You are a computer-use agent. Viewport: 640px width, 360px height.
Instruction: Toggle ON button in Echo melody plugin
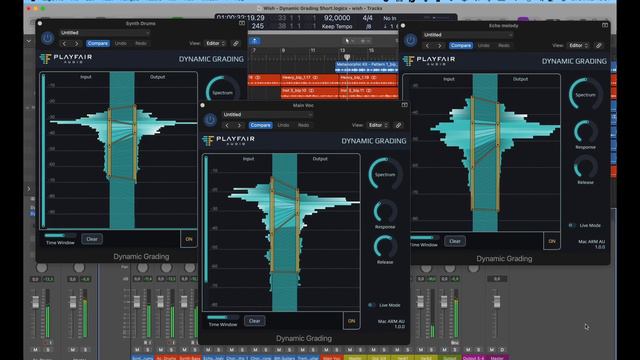(552, 241)
